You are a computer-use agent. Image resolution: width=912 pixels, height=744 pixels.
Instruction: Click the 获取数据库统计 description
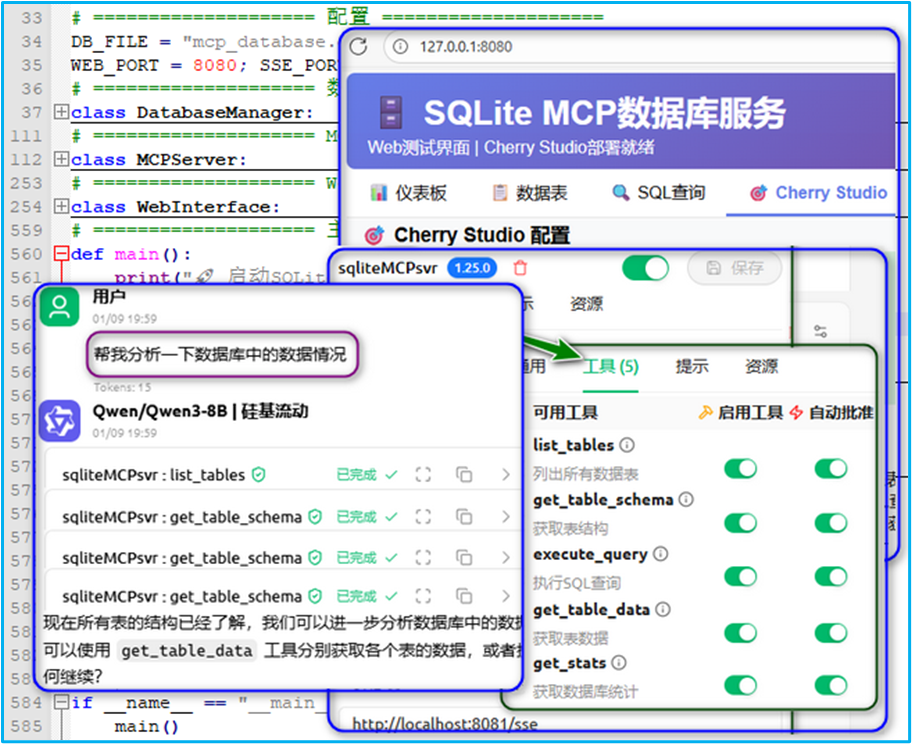pyautogui.click(x=586, y=692)
